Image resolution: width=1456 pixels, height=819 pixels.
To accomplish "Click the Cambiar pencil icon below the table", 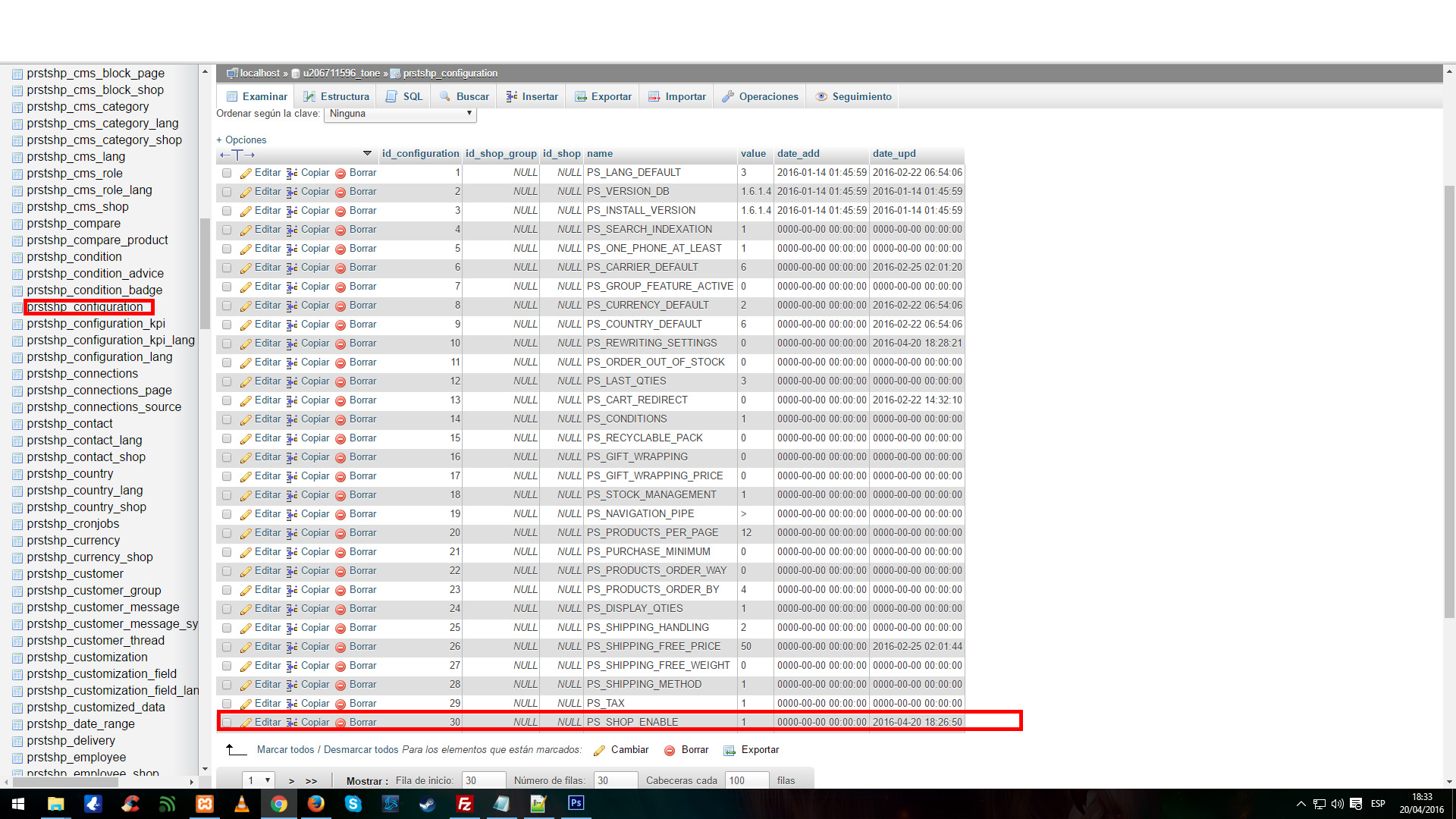I will click(599, 751).
